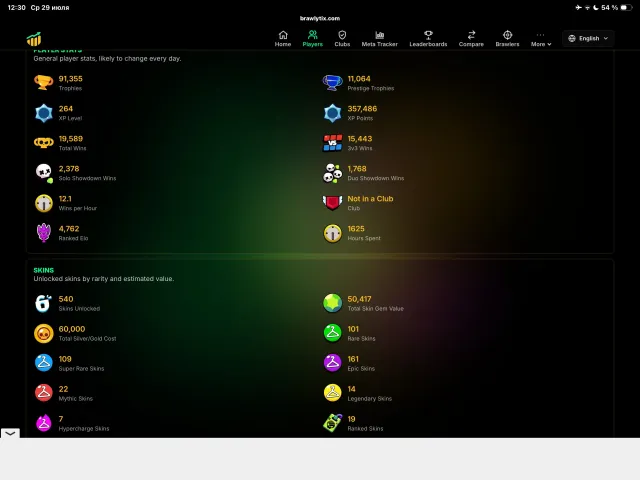Select the Players nav tab
Image resolution: width=640 pixels, height=480 pixels.
313,39
